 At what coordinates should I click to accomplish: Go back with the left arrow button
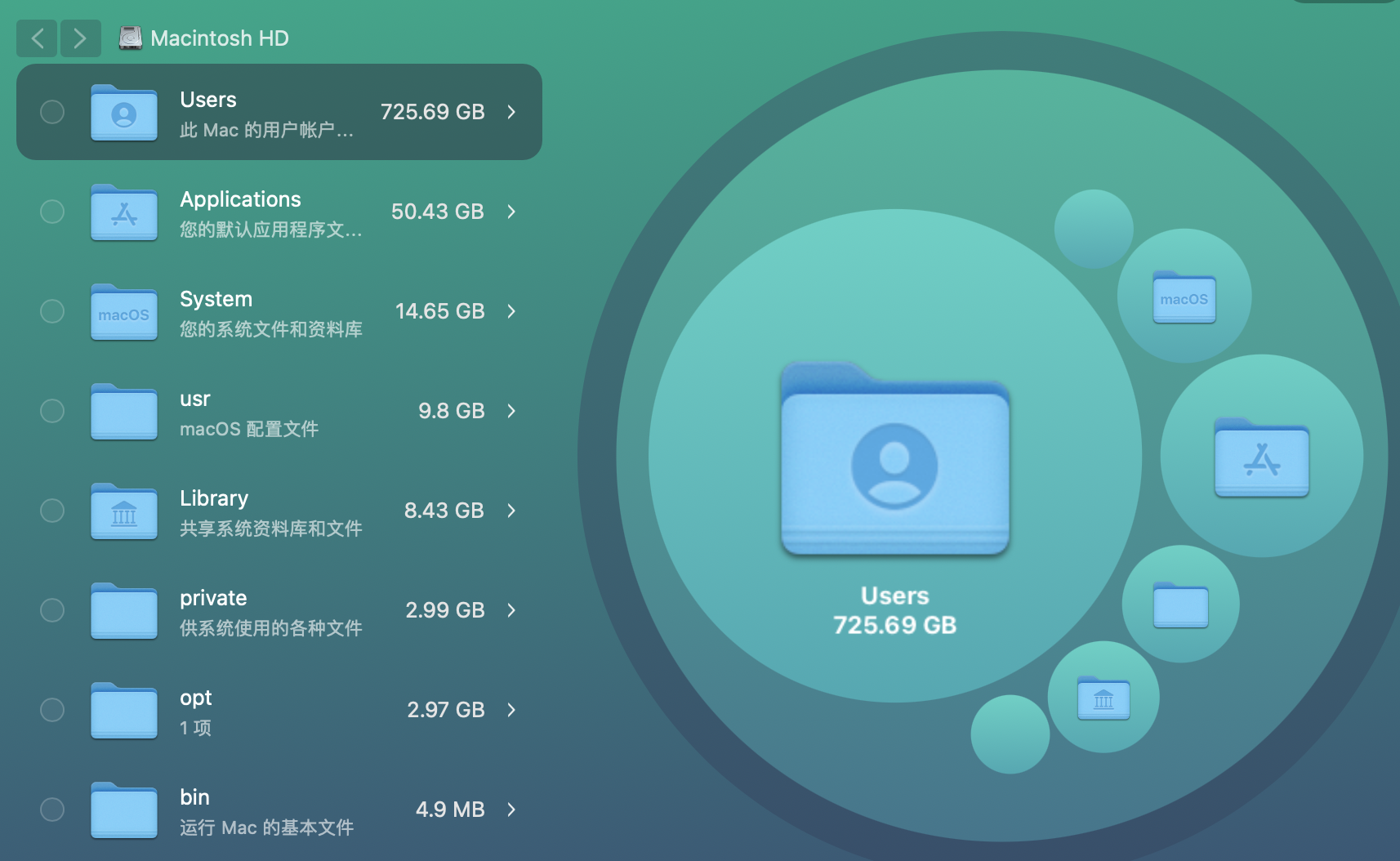(x=38, y=38)
